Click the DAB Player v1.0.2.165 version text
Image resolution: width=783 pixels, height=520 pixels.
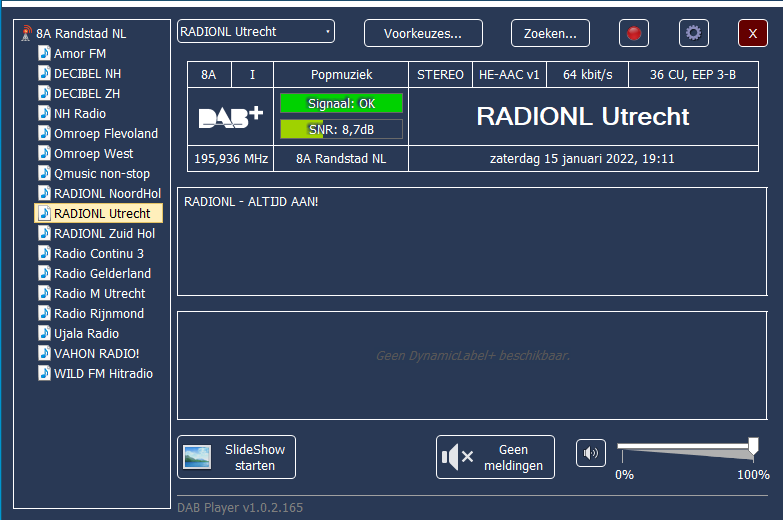240,508
